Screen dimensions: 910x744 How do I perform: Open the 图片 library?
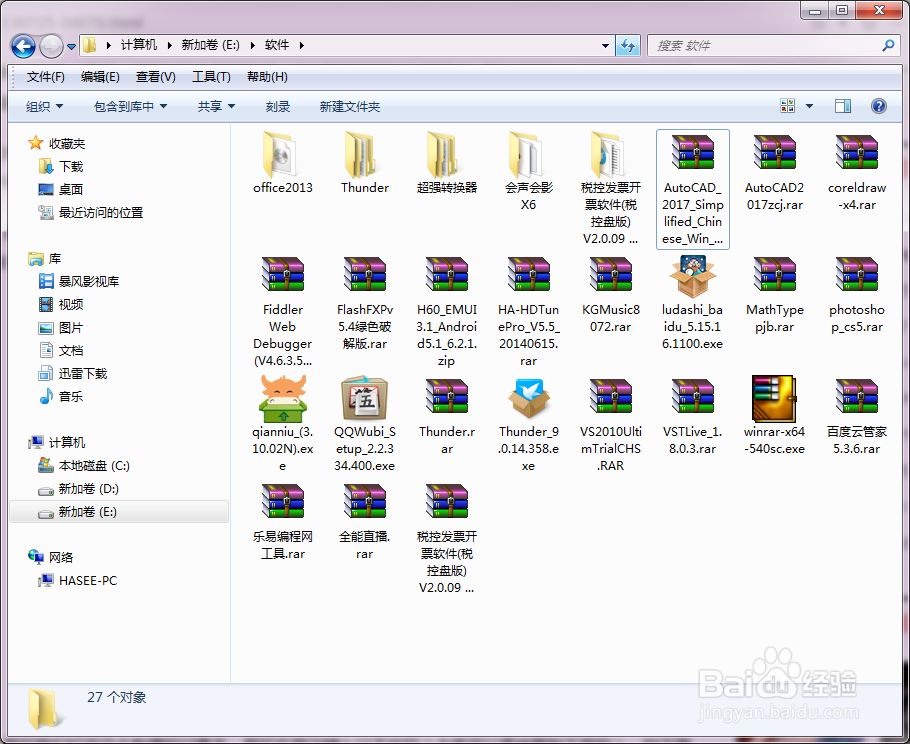[61, 327]
